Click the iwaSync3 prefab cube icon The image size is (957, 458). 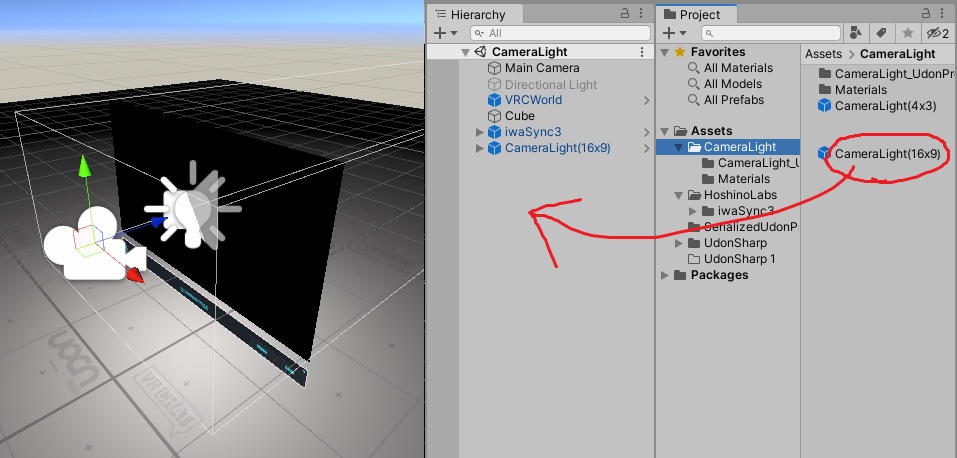pyautogui.click(x=494, y=132)
